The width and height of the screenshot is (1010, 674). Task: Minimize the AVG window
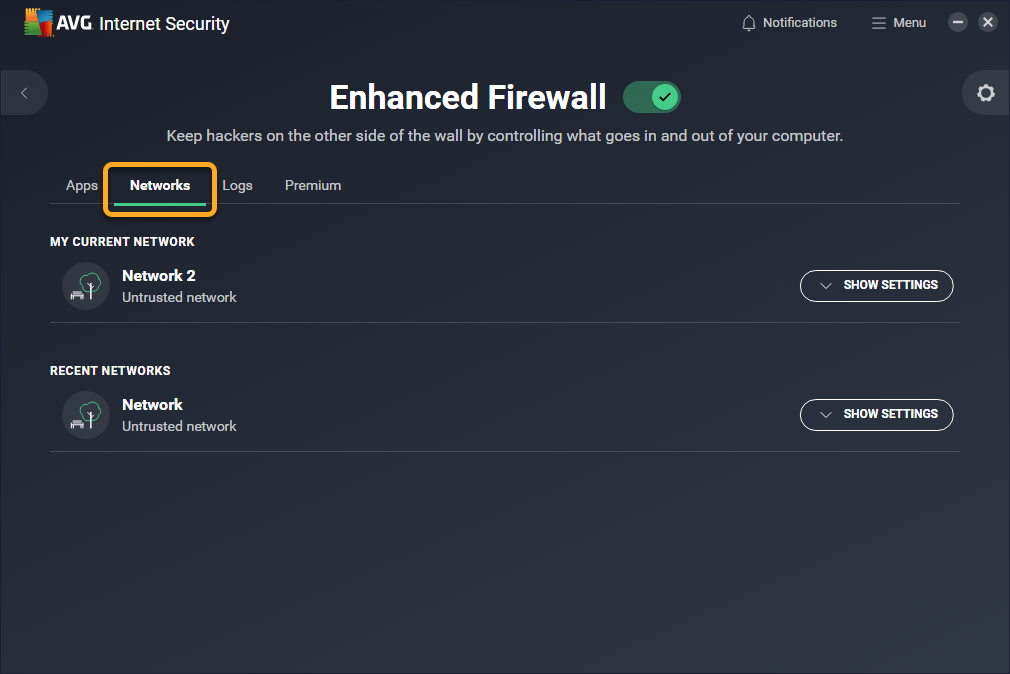click(958, 22)
